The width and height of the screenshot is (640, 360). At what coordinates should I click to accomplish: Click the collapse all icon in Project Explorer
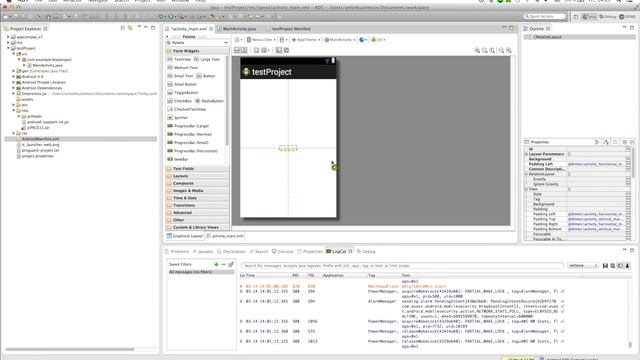[122, 28]
